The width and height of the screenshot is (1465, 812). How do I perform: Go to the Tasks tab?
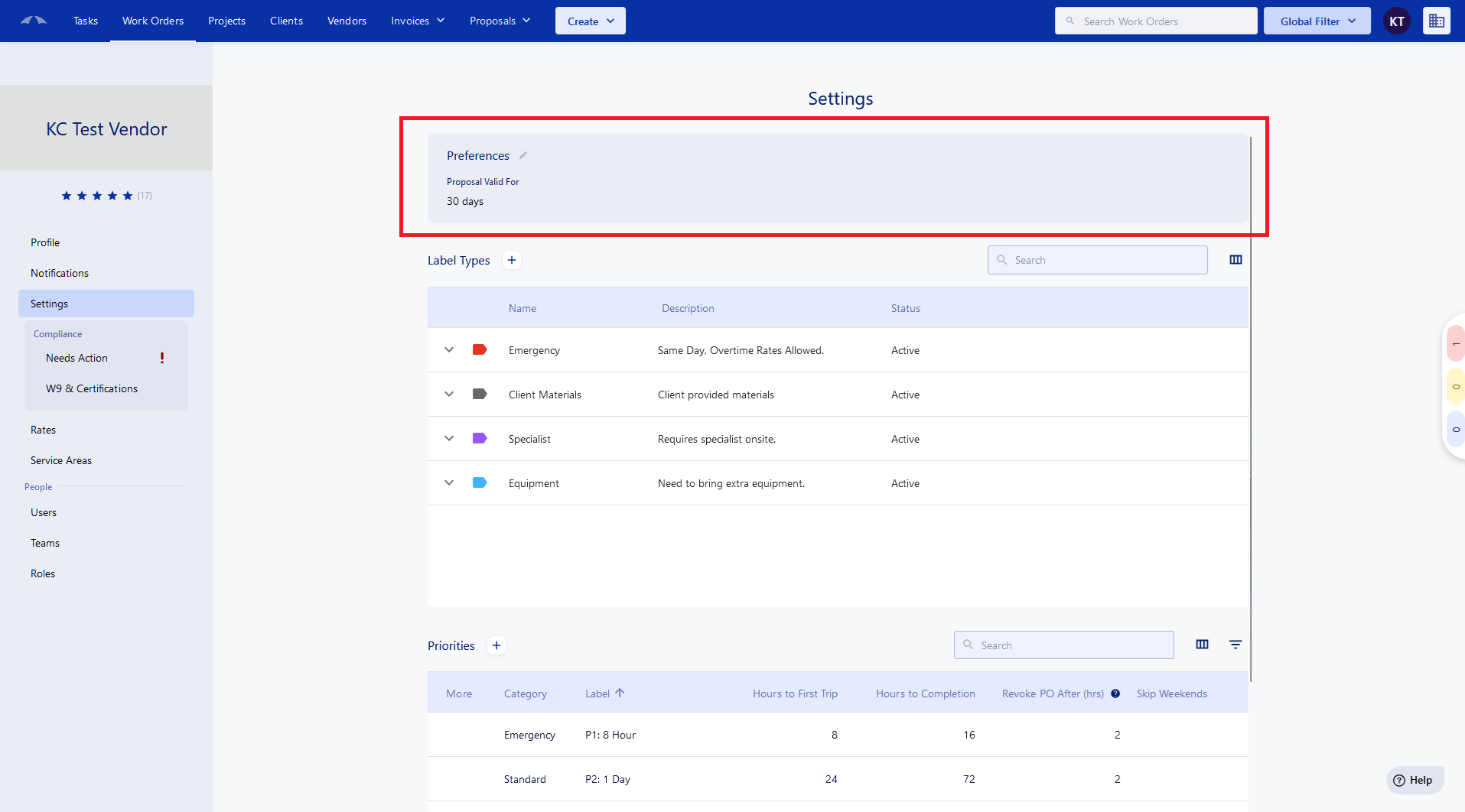point(86,21)
